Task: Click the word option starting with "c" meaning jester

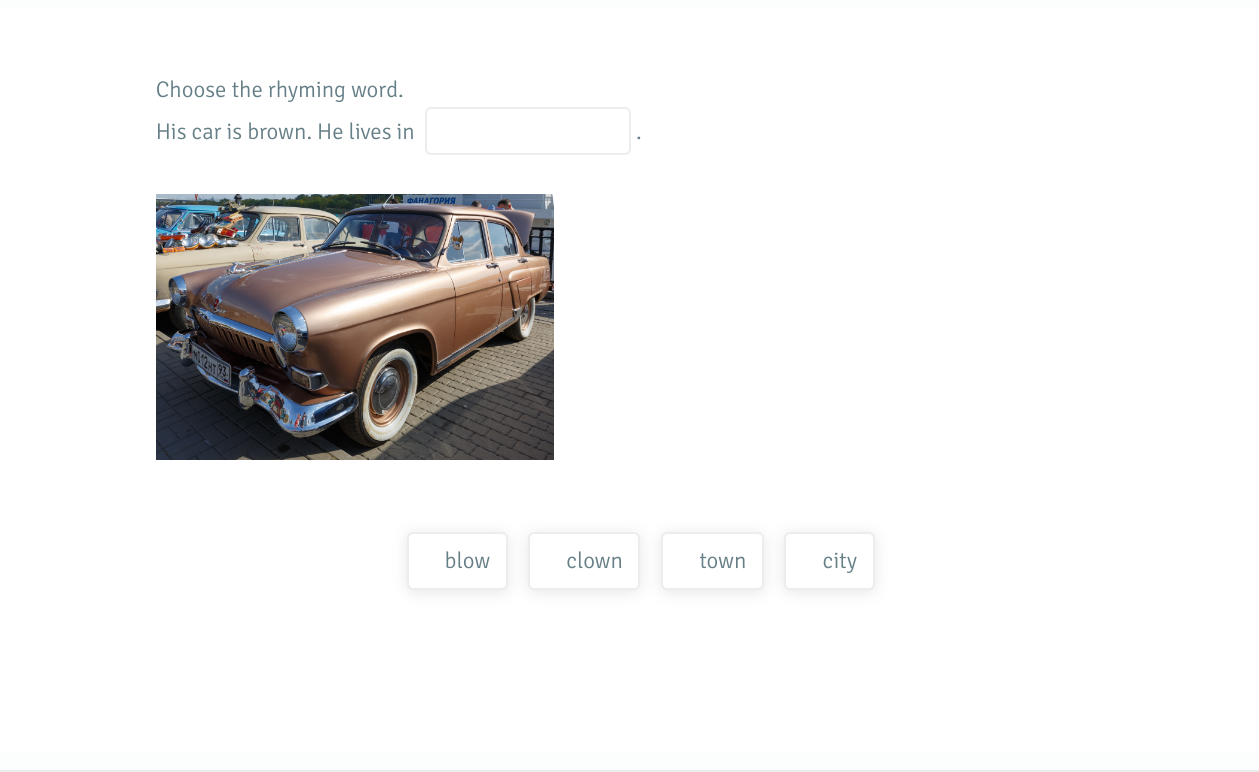Action: pos(584,560)
